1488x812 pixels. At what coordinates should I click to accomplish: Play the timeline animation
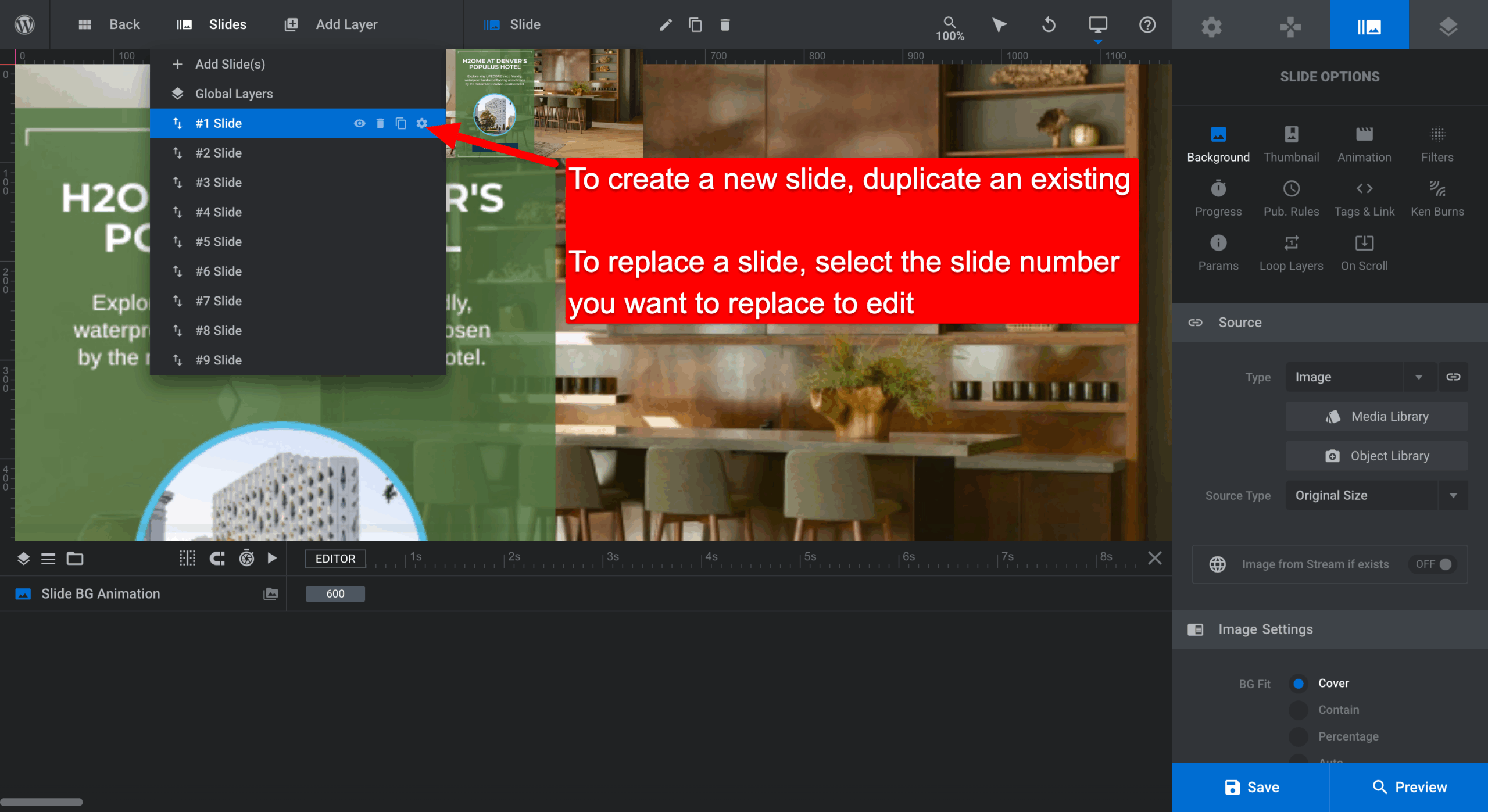click(271, 559)
